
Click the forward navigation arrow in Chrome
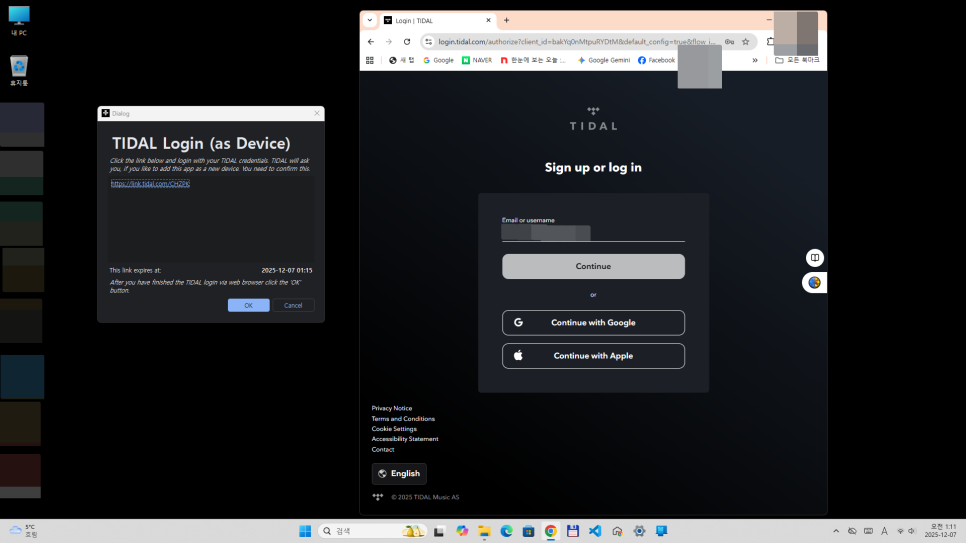(x=389, y=42)
